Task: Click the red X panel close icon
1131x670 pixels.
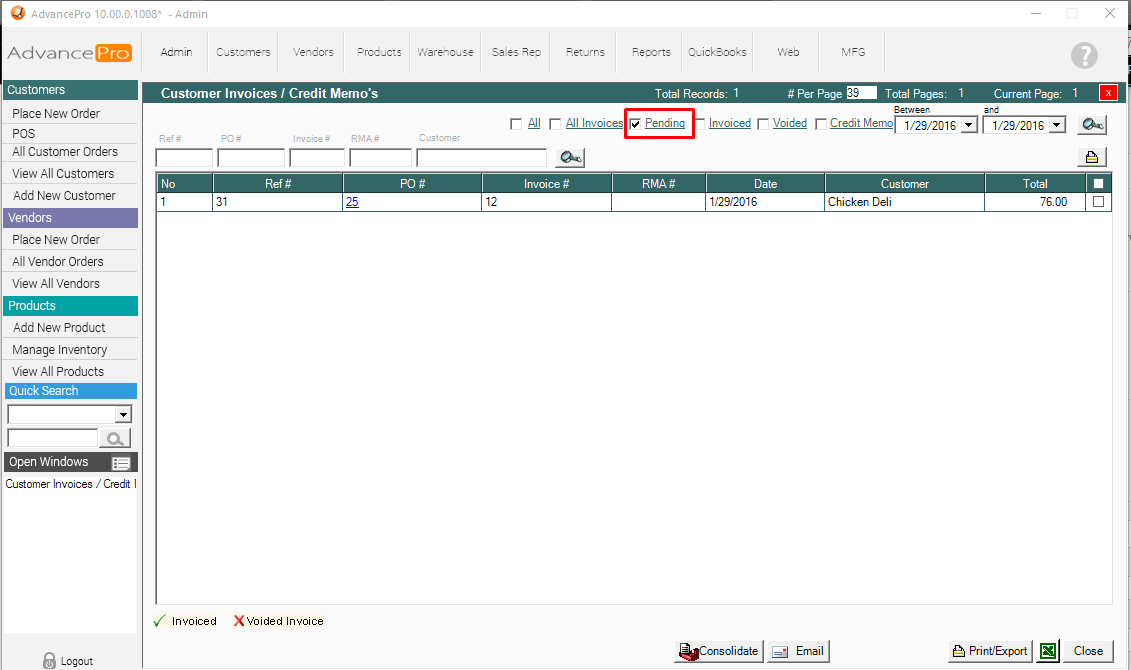Action: point(1107,93)
